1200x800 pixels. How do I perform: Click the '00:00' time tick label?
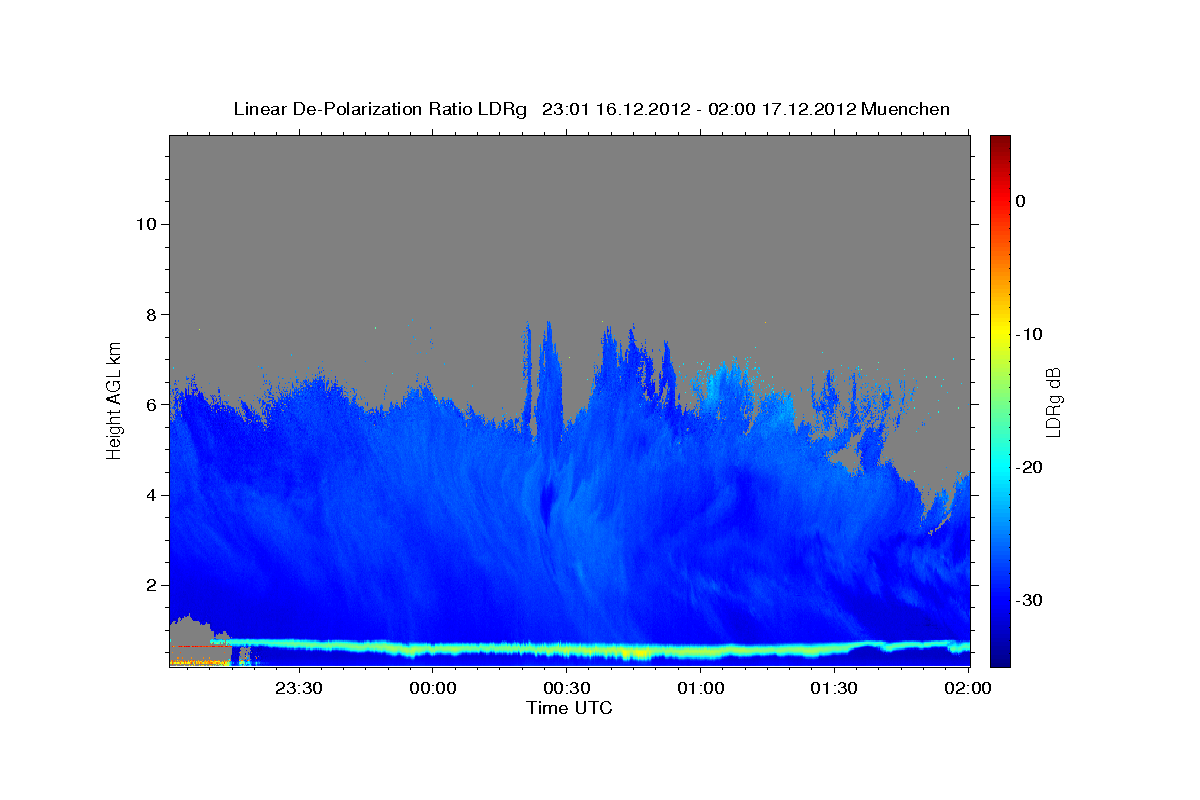coord(432,689)
